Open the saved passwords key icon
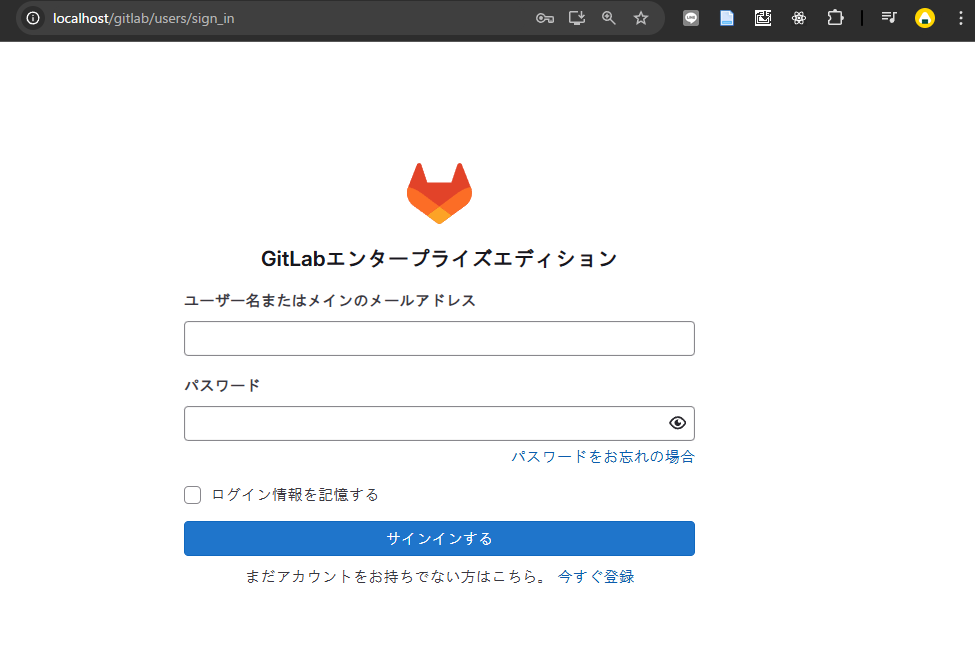Screen dimensions: 975x654 pos(545,18)
